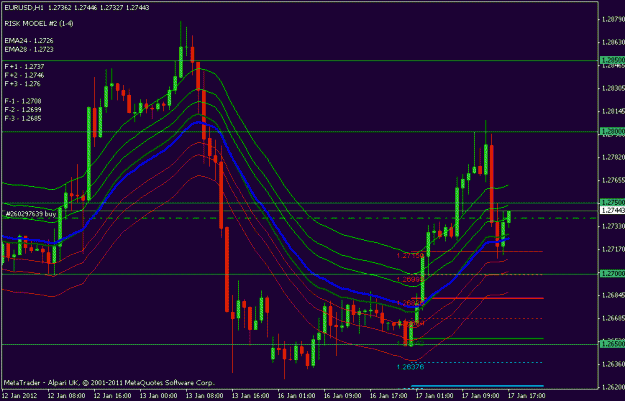The image size is (625, 401).
Task: Click the 1.26685 price scale label
Action: 613,318
